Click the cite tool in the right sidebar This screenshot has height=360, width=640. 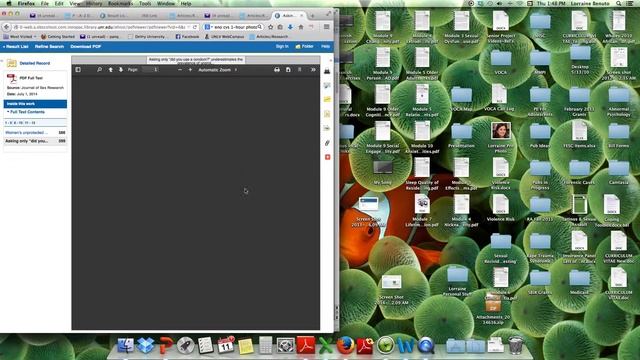[327, 114]
